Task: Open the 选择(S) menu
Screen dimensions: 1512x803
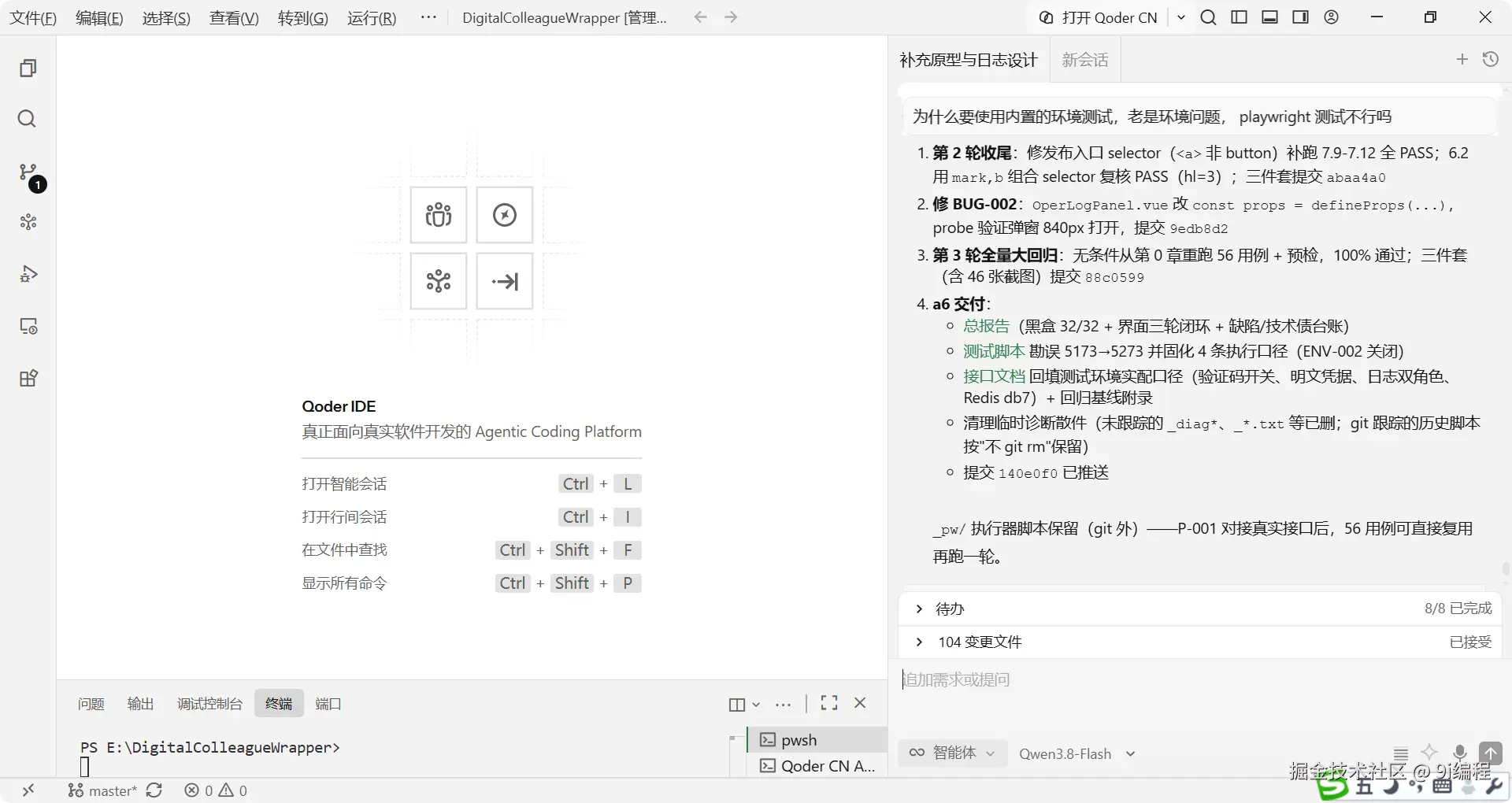Action: tap(166, 18)
